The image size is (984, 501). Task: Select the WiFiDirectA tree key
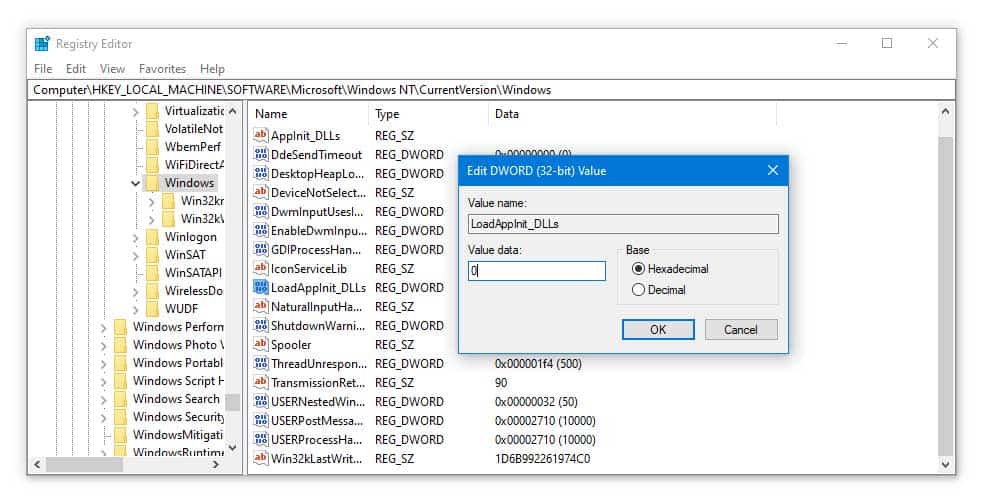(194, 164)
